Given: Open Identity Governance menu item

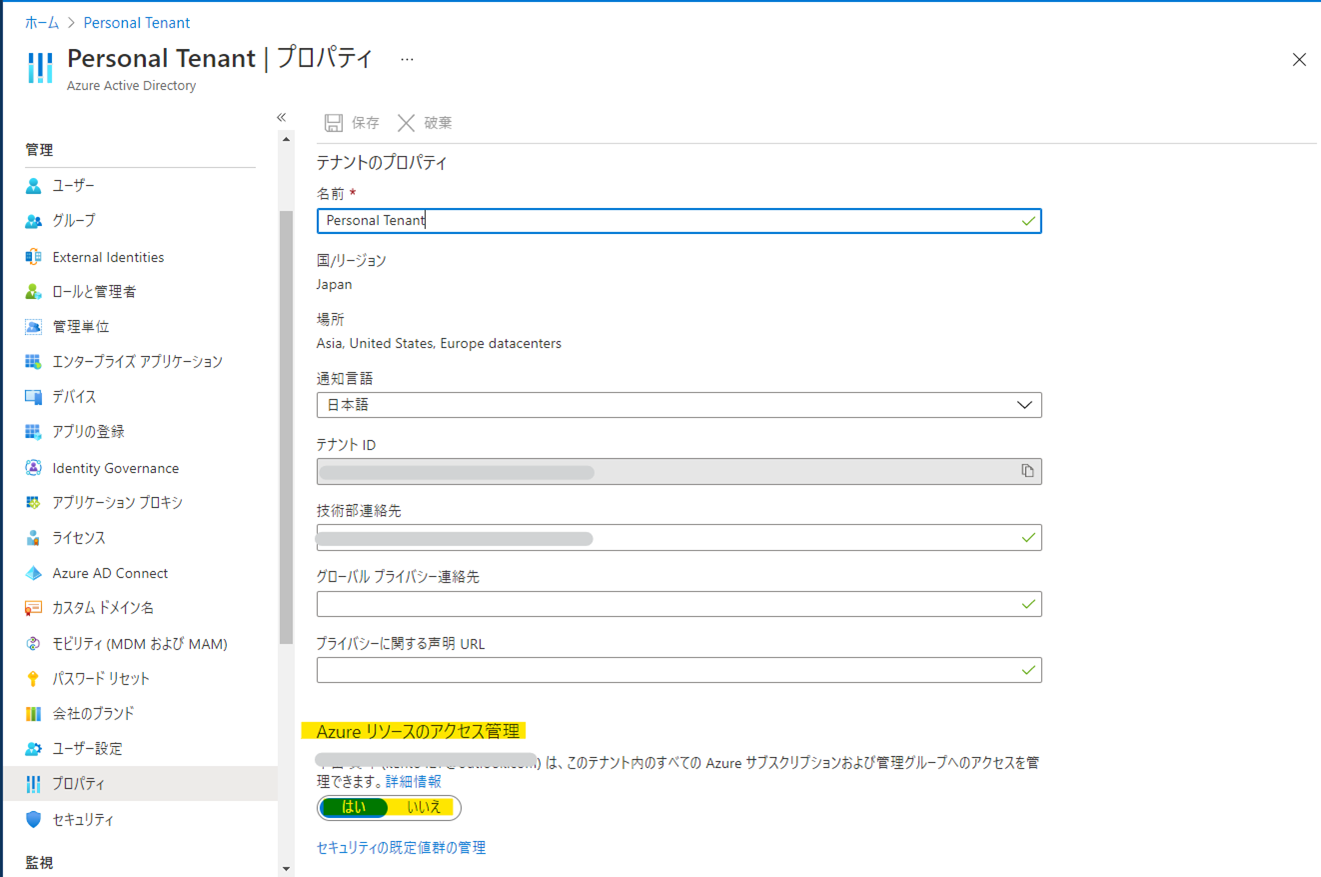Looking at the screenshot, I should point(115,468).
